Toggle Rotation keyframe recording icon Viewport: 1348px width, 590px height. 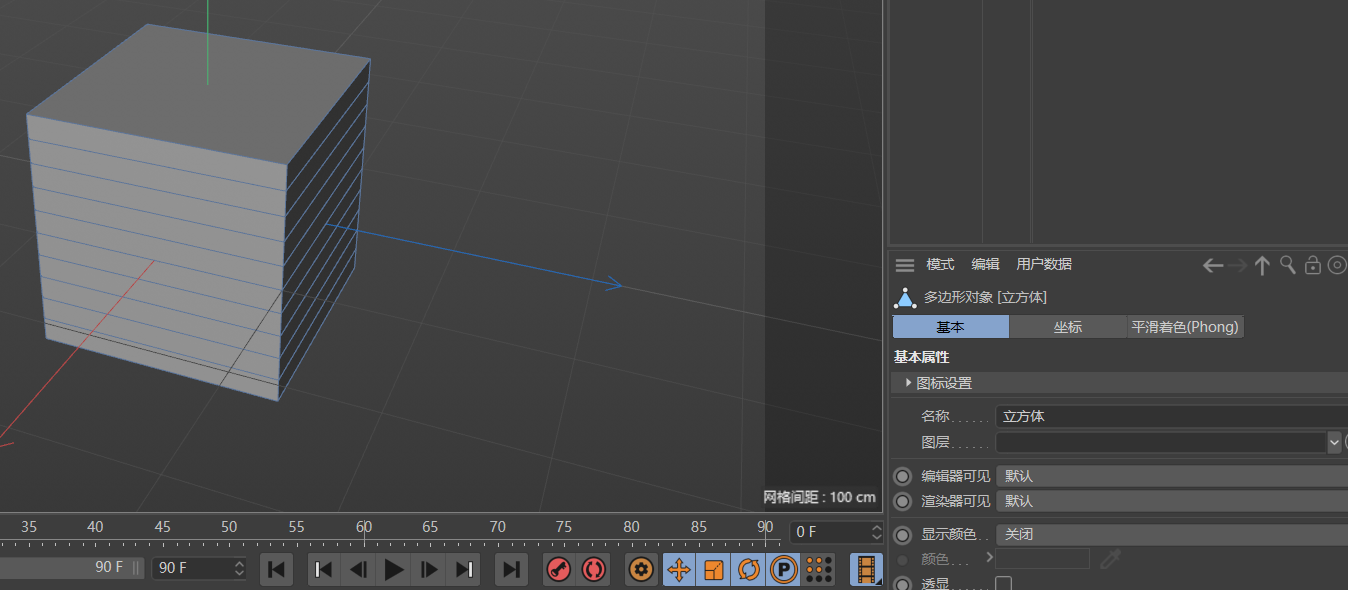(748, 570)
